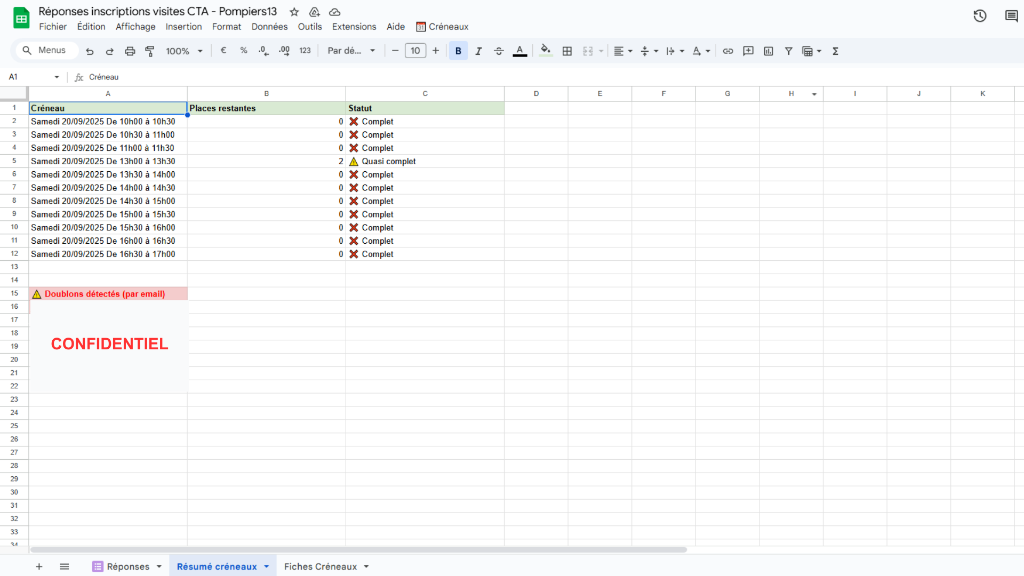This screenshot has height=576, width=1024.
Task: Open text wrapping options
Action: coord(675,51)
